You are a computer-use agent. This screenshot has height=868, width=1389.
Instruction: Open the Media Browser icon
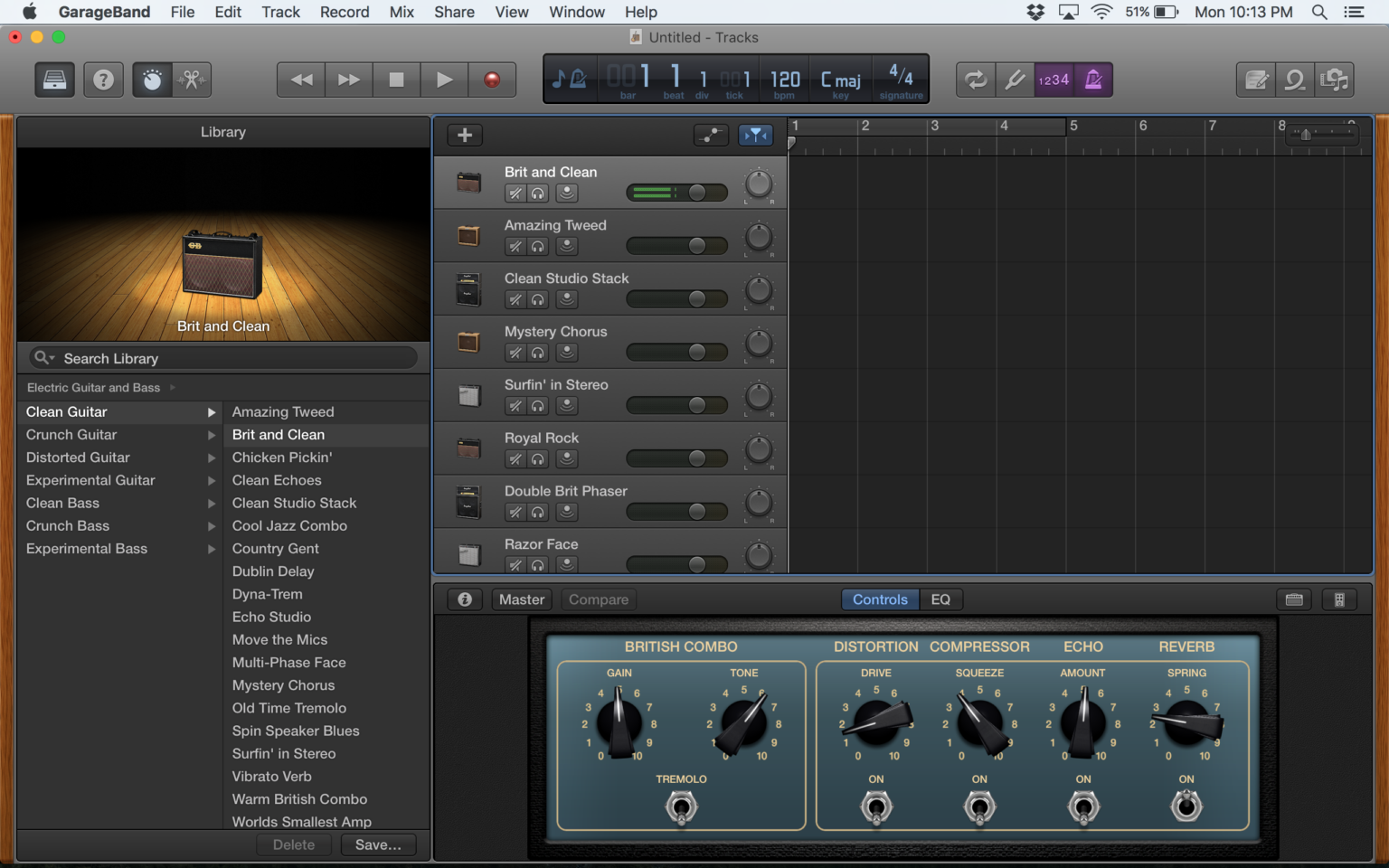click(x=1335, y=80)
